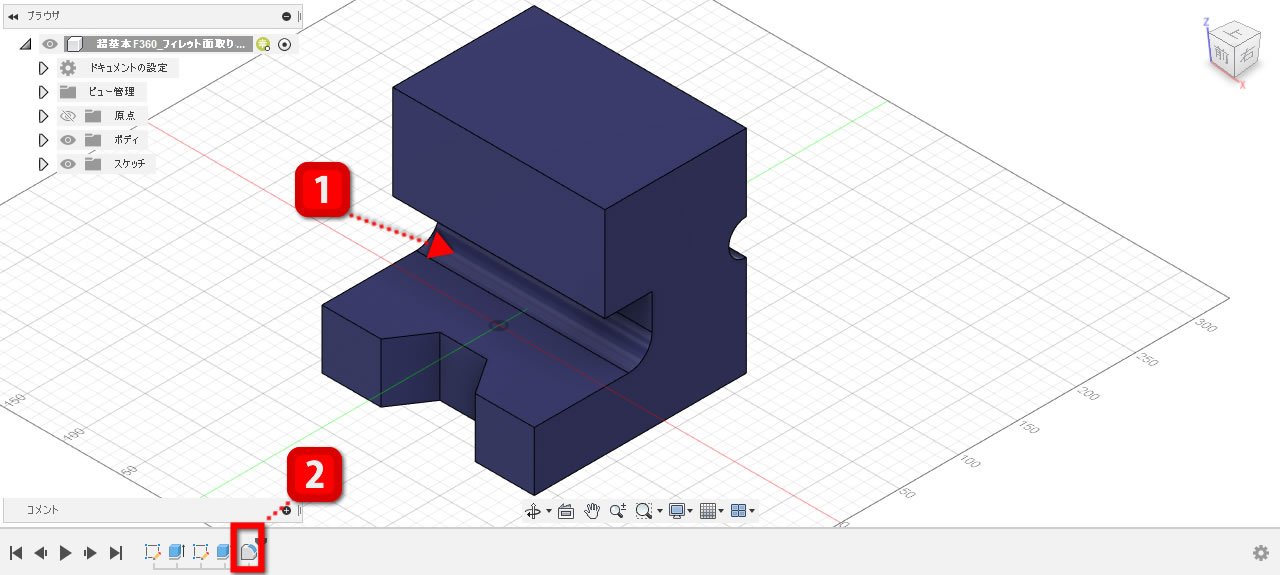This screenshot has width=1280, height=575.
Task: Hide the スケッチ folder
Action: (68, 164)
